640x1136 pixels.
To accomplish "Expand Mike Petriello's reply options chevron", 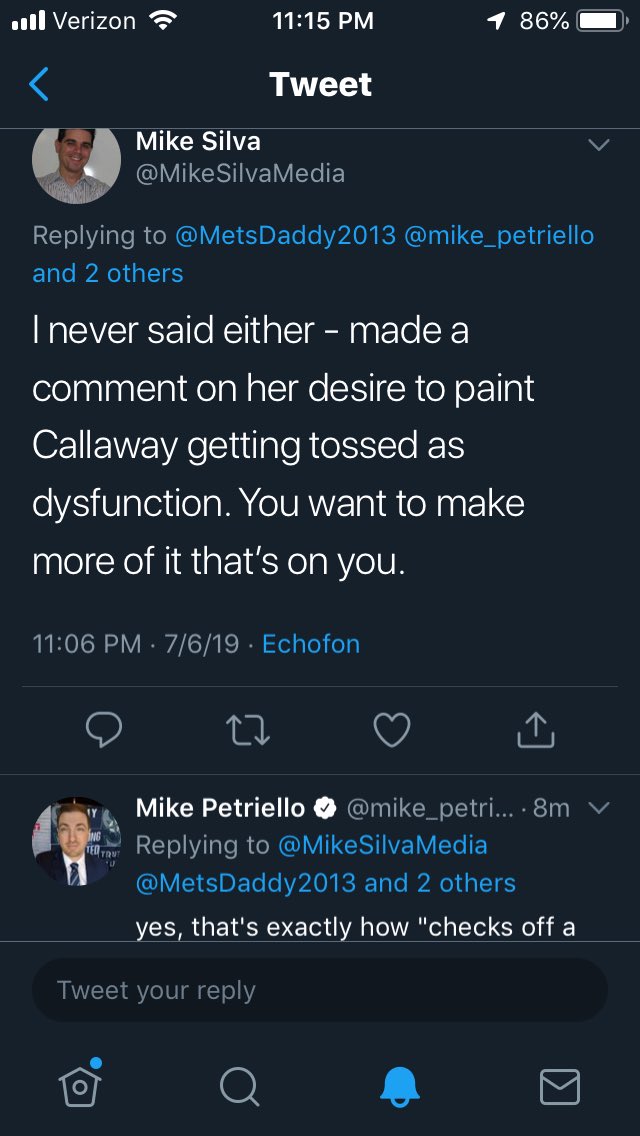I will tap(598, 808).
